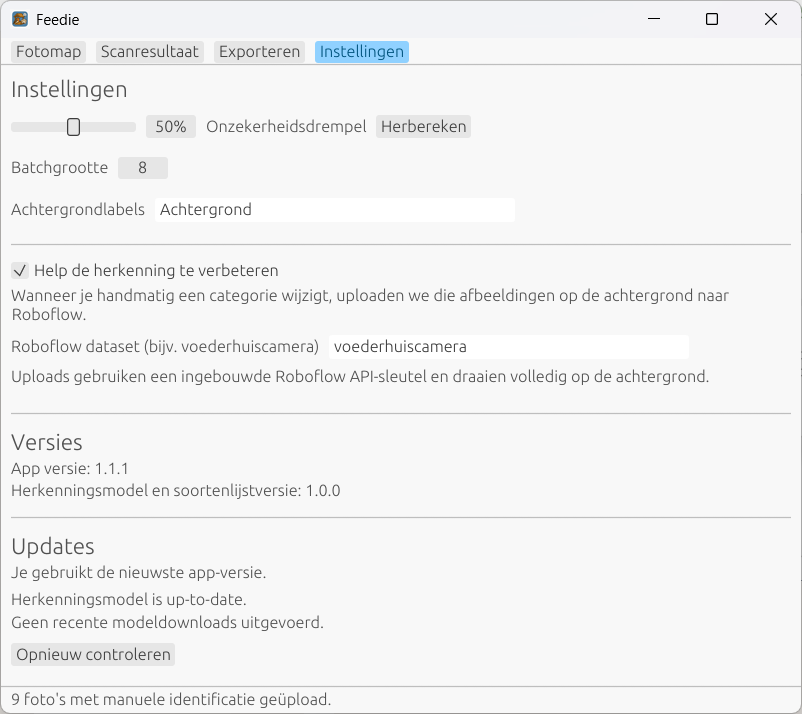Click the Feedie window title text
Image resolution: width=802 pixels, height=714 pixels.
57,20
